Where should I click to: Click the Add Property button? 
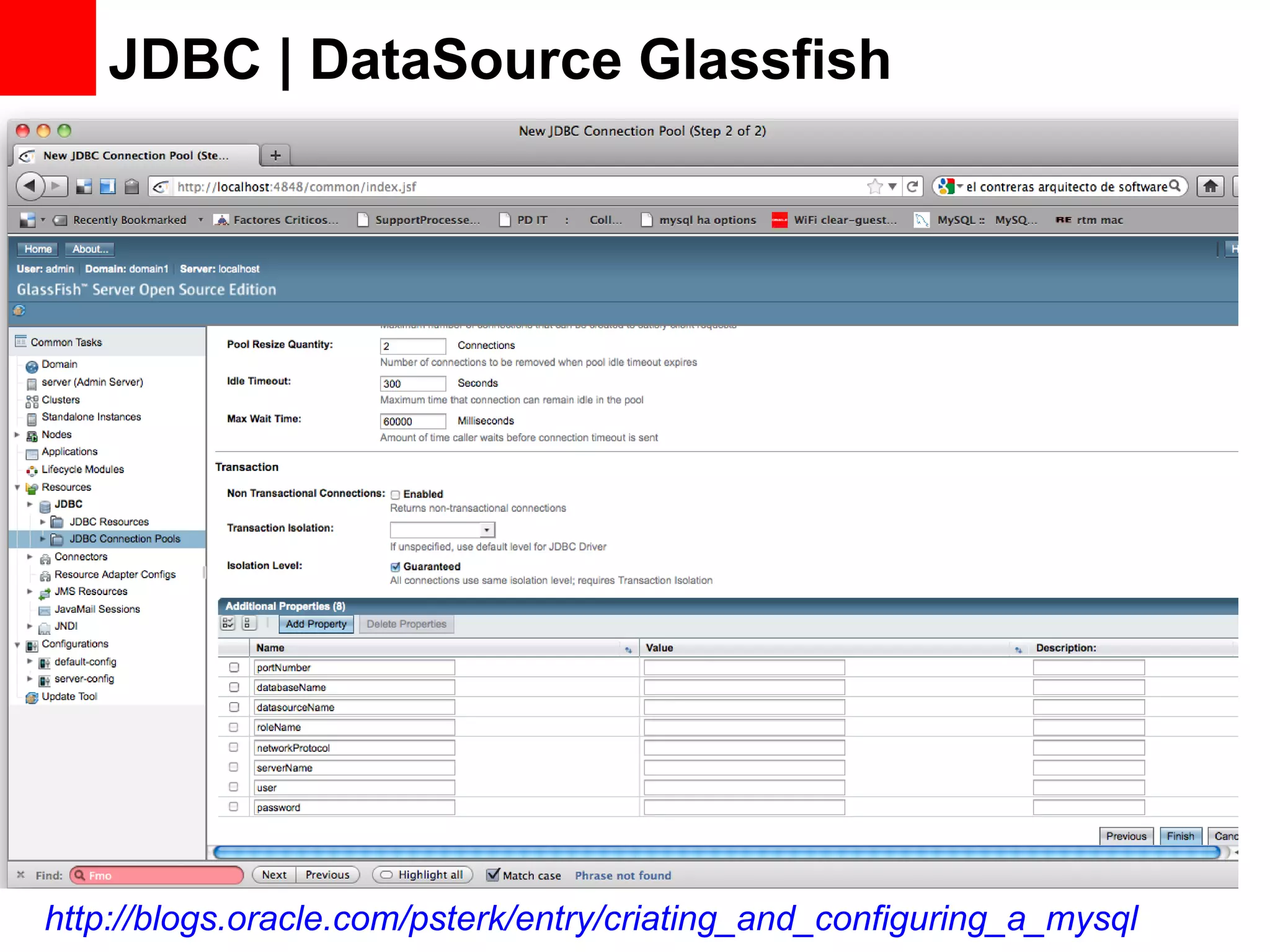(316, 624)
